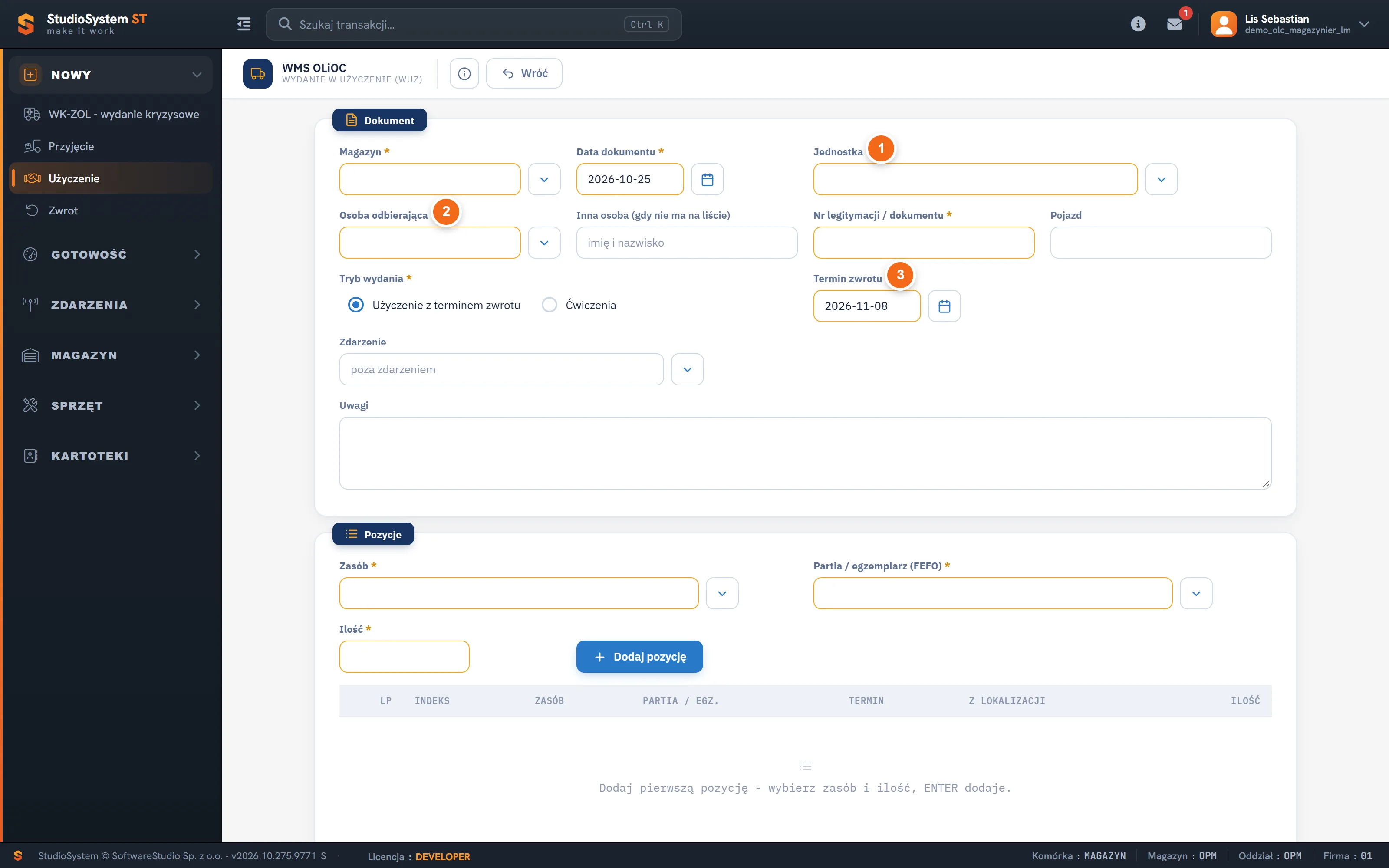
Task: Expand the user account menu chevron
Action: [1364, 24]
